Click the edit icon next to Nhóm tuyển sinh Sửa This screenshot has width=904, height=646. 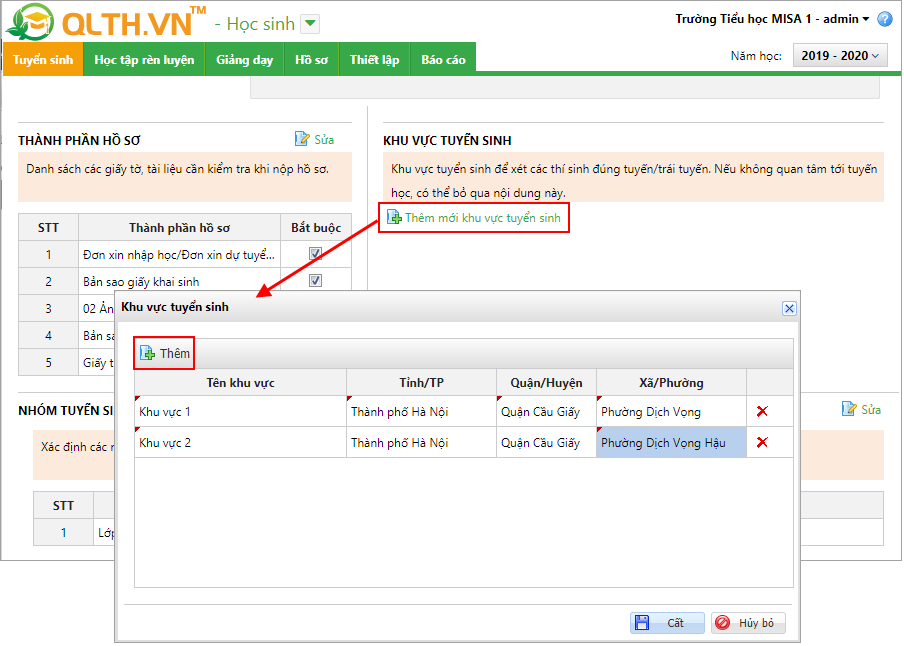click(849, 409)
